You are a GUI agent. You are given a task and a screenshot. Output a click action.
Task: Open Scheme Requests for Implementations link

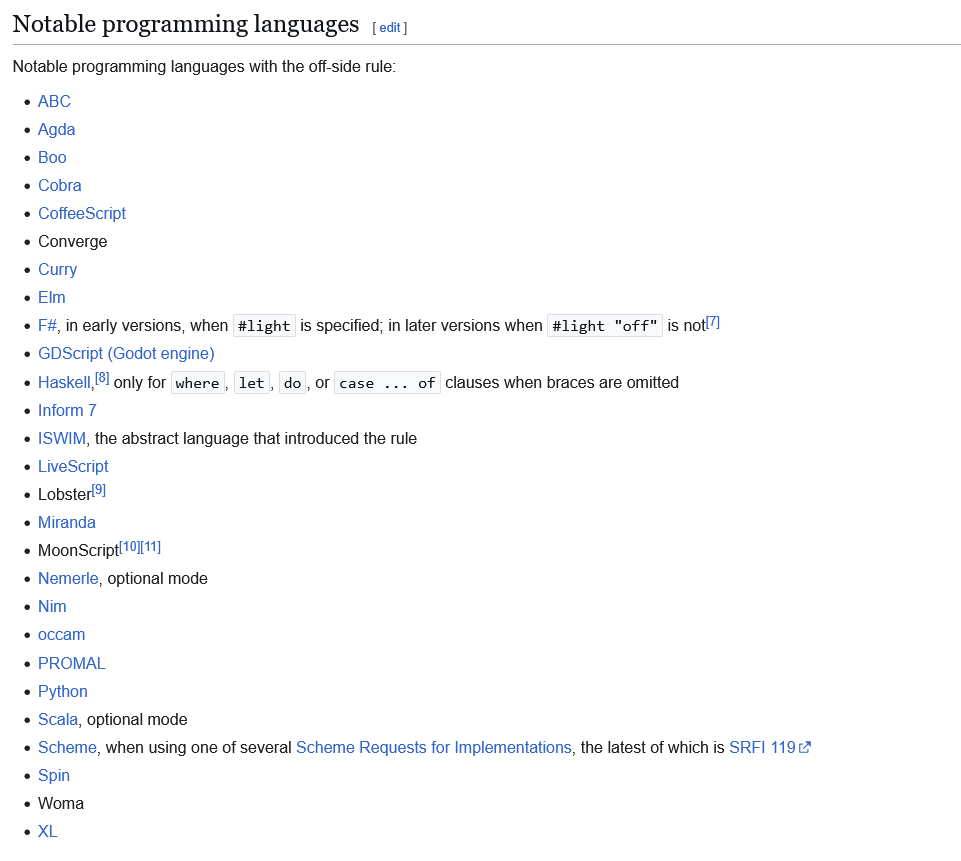tap(434, 748)
